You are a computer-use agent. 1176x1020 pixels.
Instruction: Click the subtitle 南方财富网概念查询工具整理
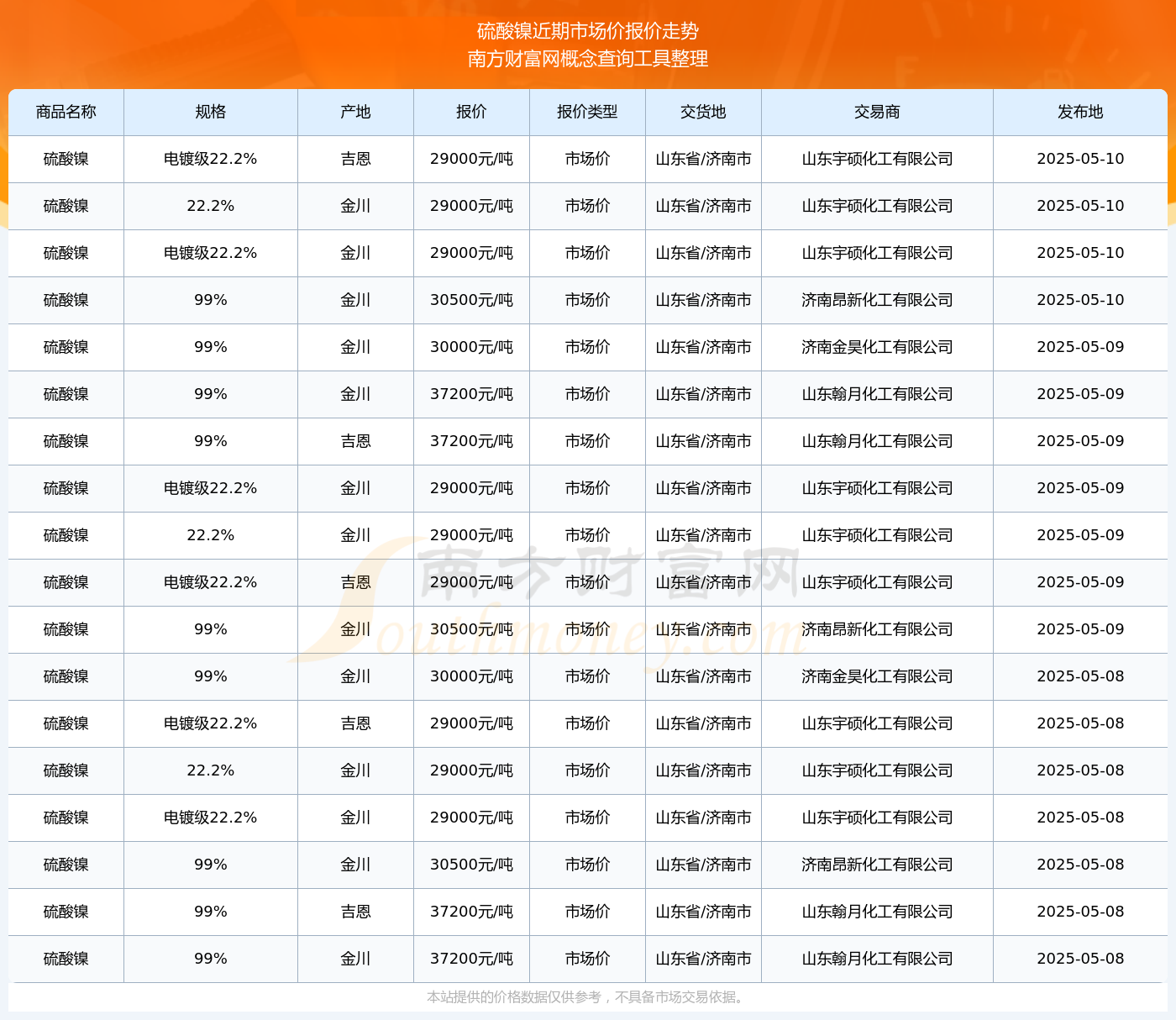[588, 59]
